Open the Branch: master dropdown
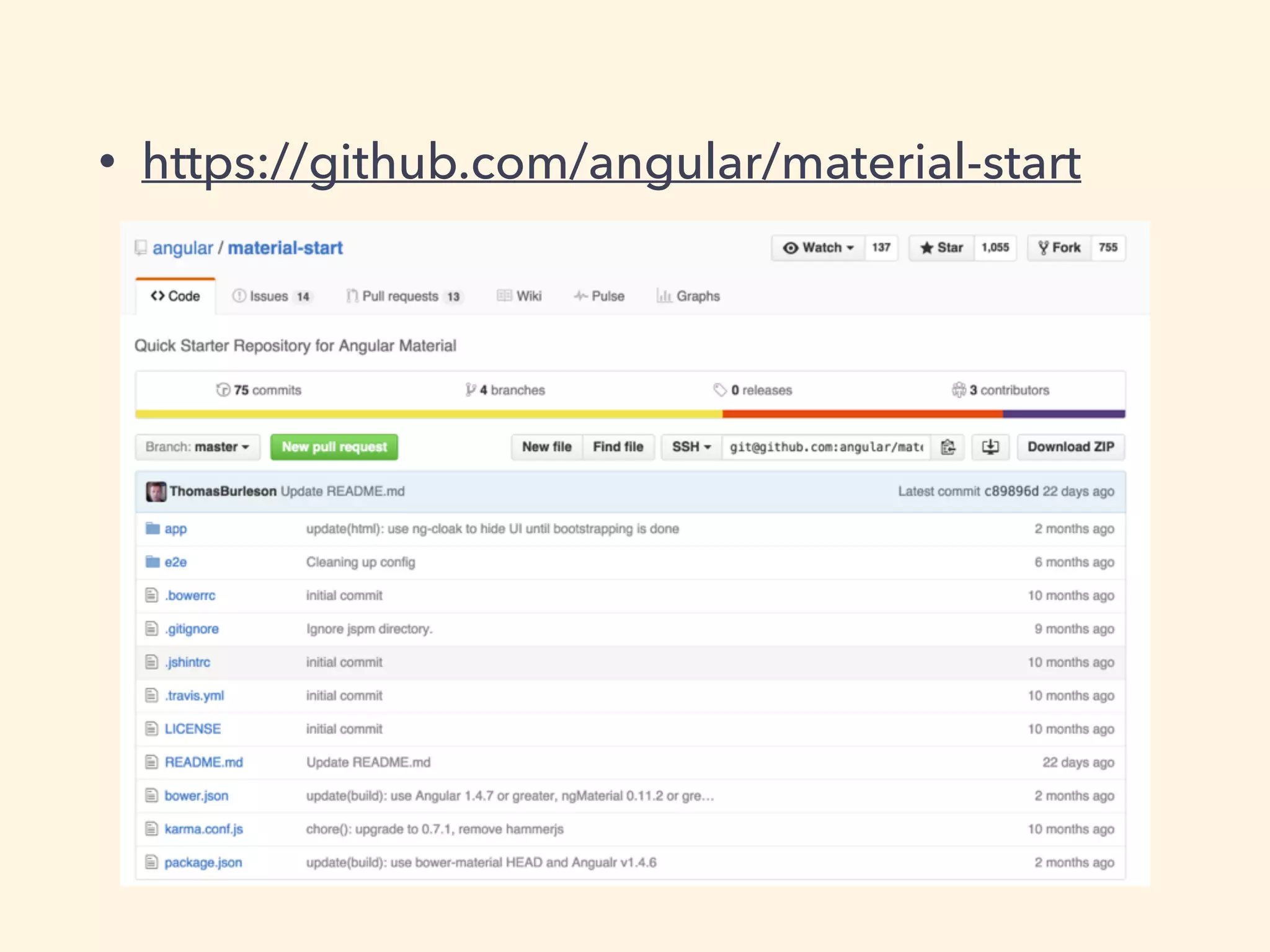The height and width of the screenshot is (952, 1270). (198, 447)
